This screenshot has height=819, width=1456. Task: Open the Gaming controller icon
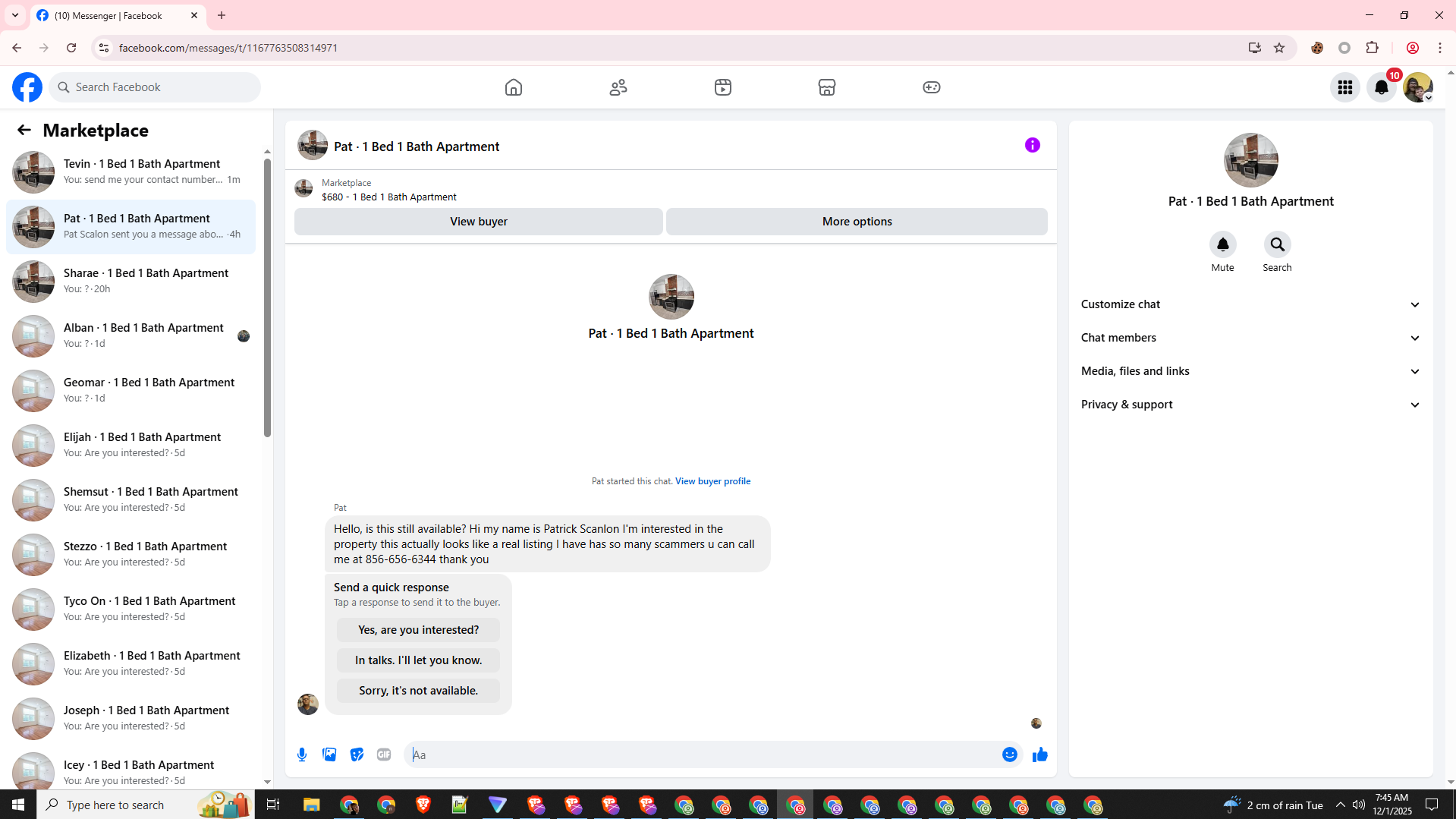932,87
